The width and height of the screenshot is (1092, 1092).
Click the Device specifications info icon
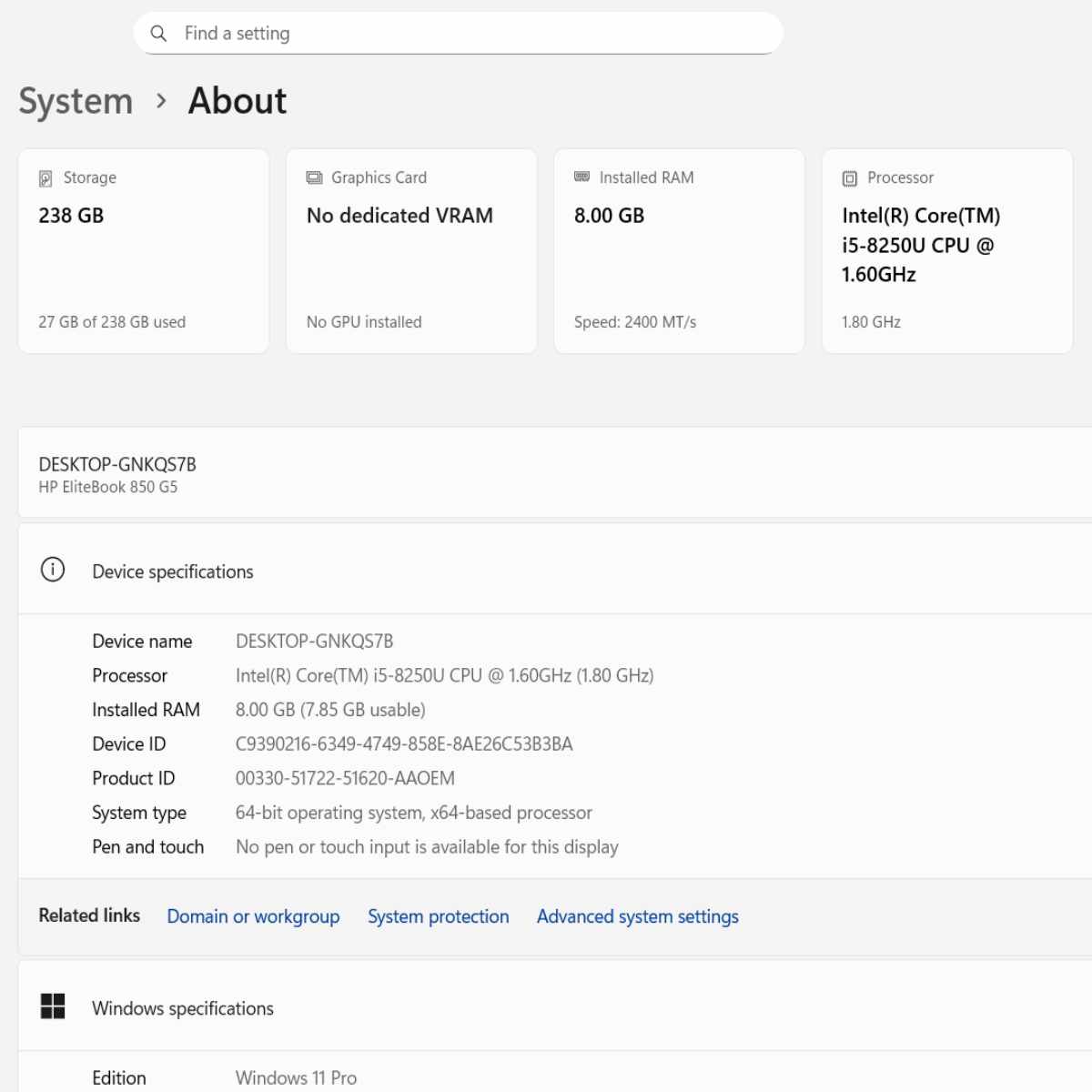pyautogui.click(x=53, y=570)
